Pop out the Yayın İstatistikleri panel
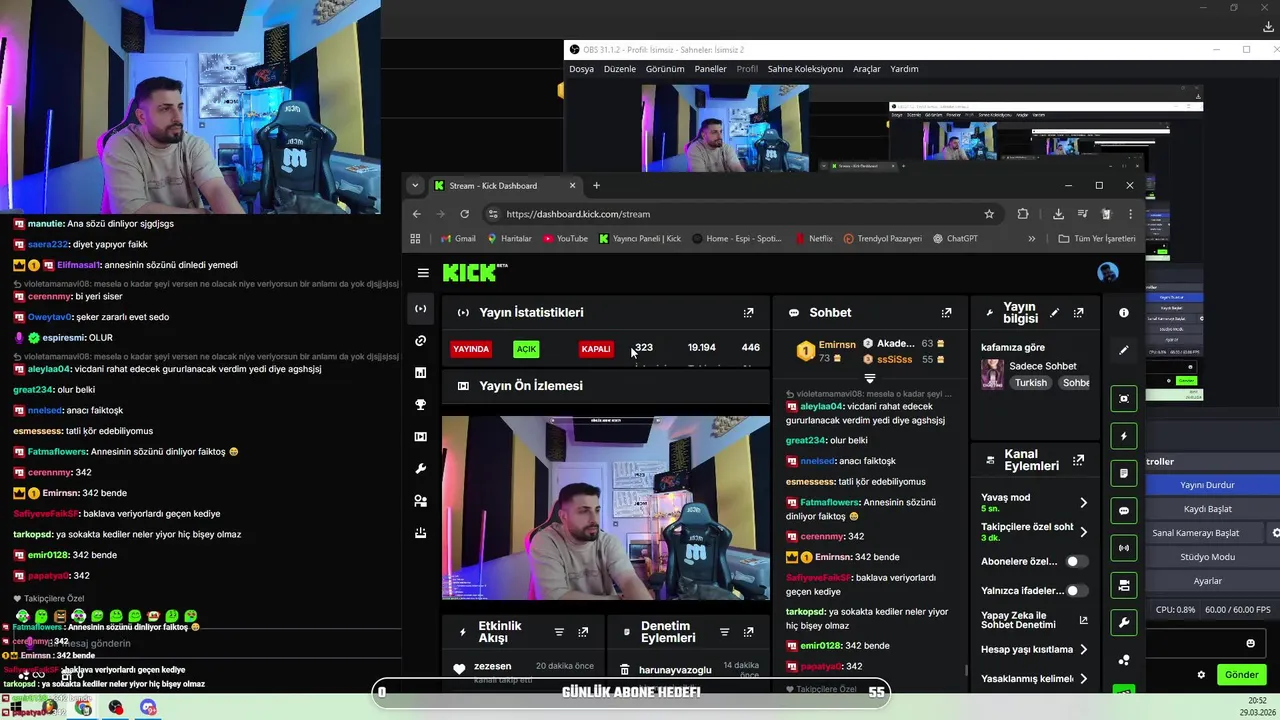This screenshot has width=1280, height=720. pyautogui.click(x=748, y=313)
